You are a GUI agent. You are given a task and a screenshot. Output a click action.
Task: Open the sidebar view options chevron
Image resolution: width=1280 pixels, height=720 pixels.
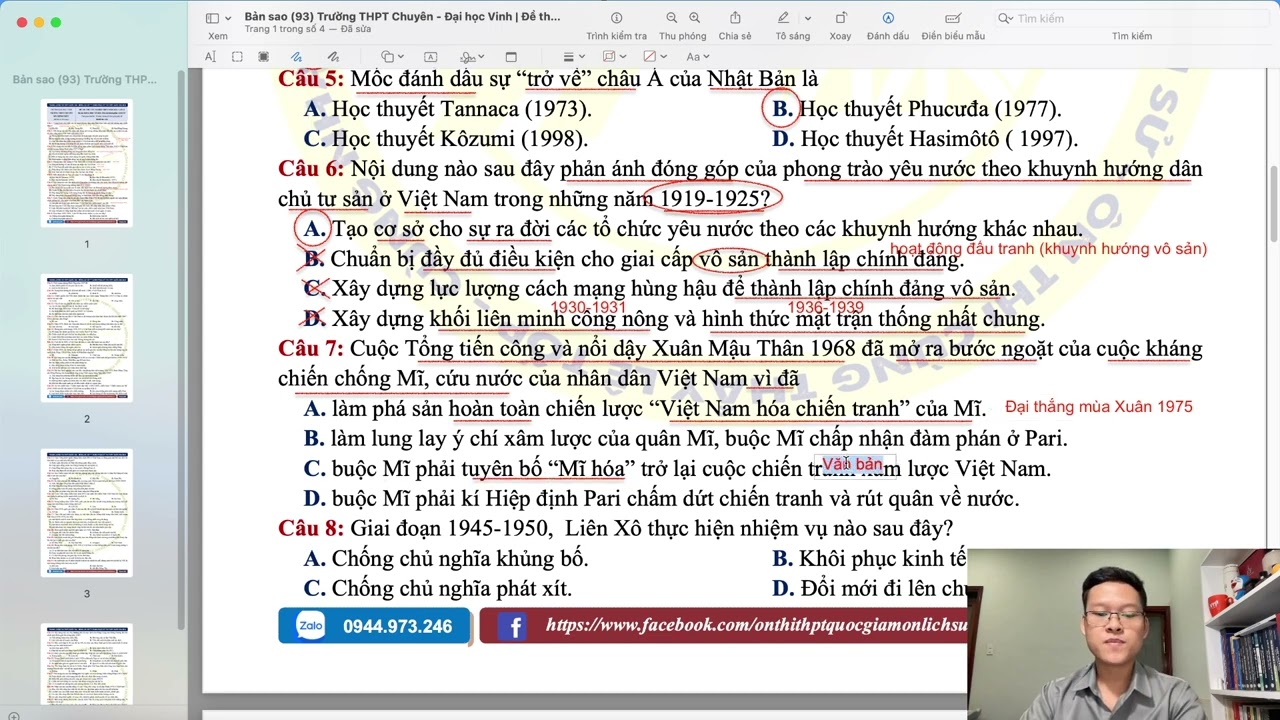click(228, 18)
